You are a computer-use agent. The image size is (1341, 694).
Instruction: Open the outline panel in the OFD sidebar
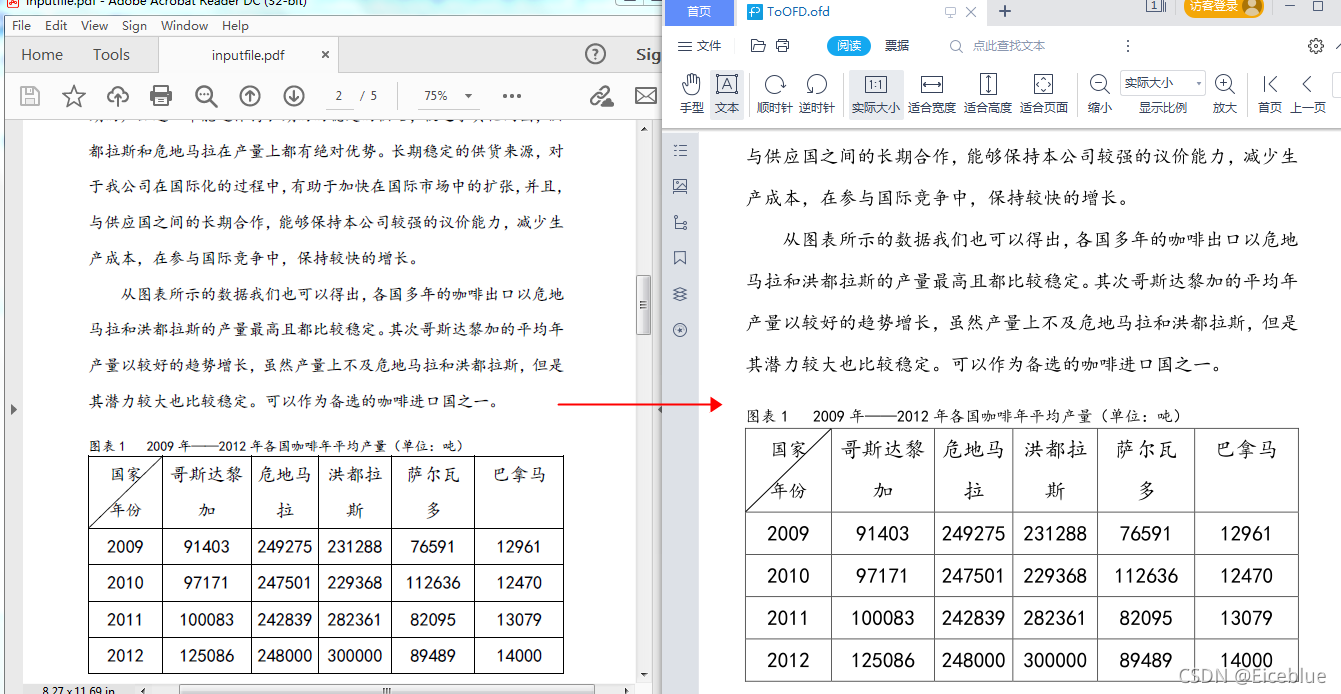click(x=681, y=151)
